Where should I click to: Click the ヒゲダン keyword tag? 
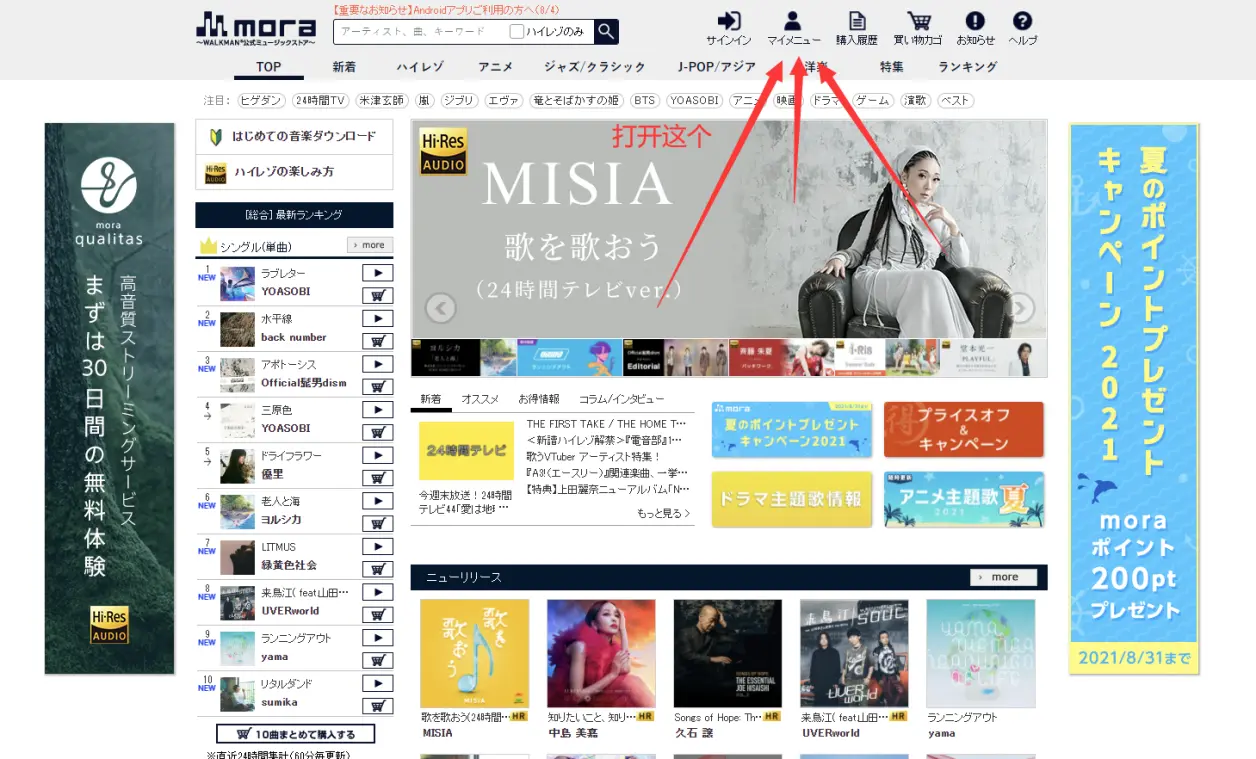[x=261, y=101]
